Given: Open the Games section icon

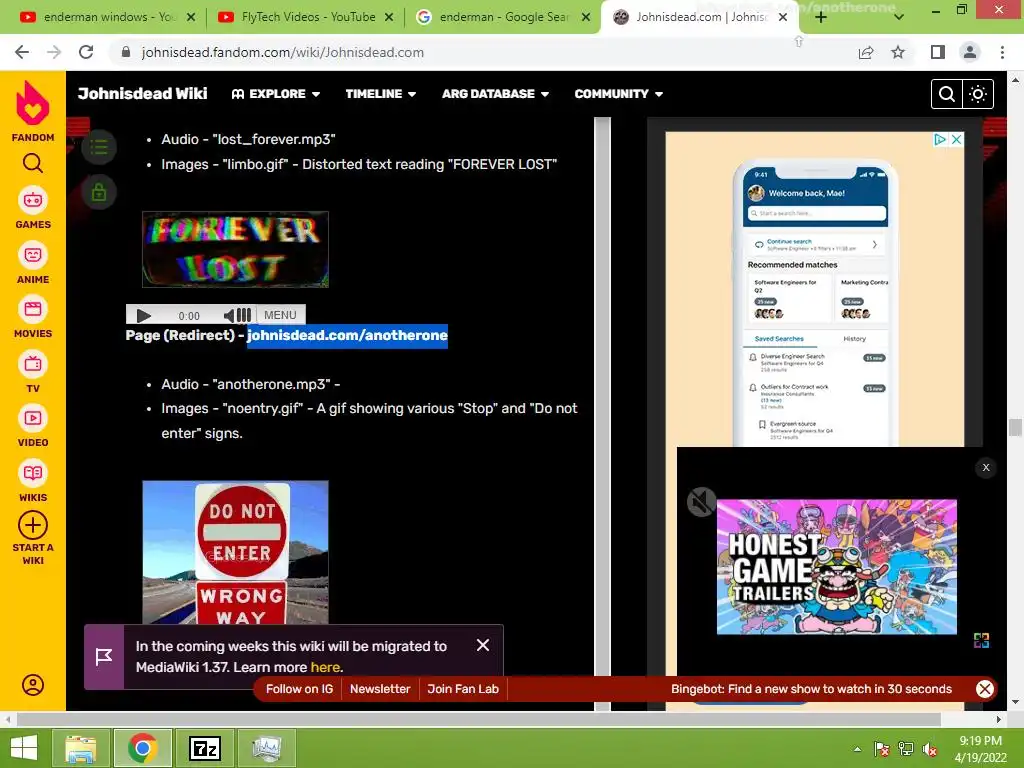Looking at the screenshot, I should pos(33,200).
